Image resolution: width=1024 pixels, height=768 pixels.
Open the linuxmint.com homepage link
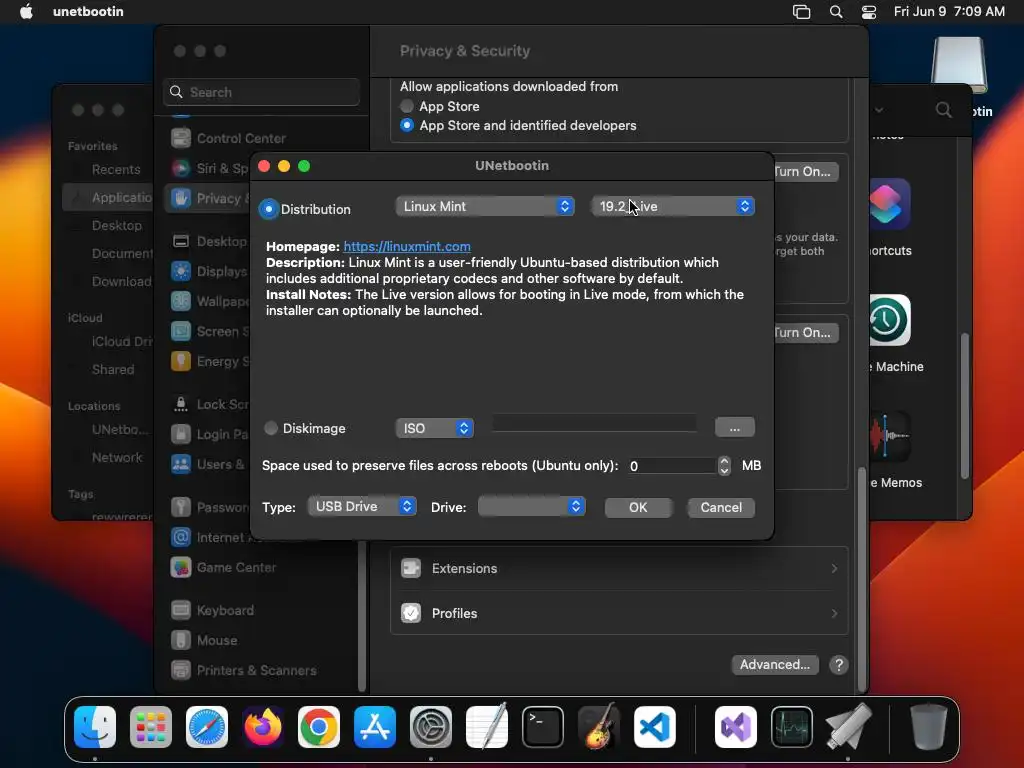[407, 246]
